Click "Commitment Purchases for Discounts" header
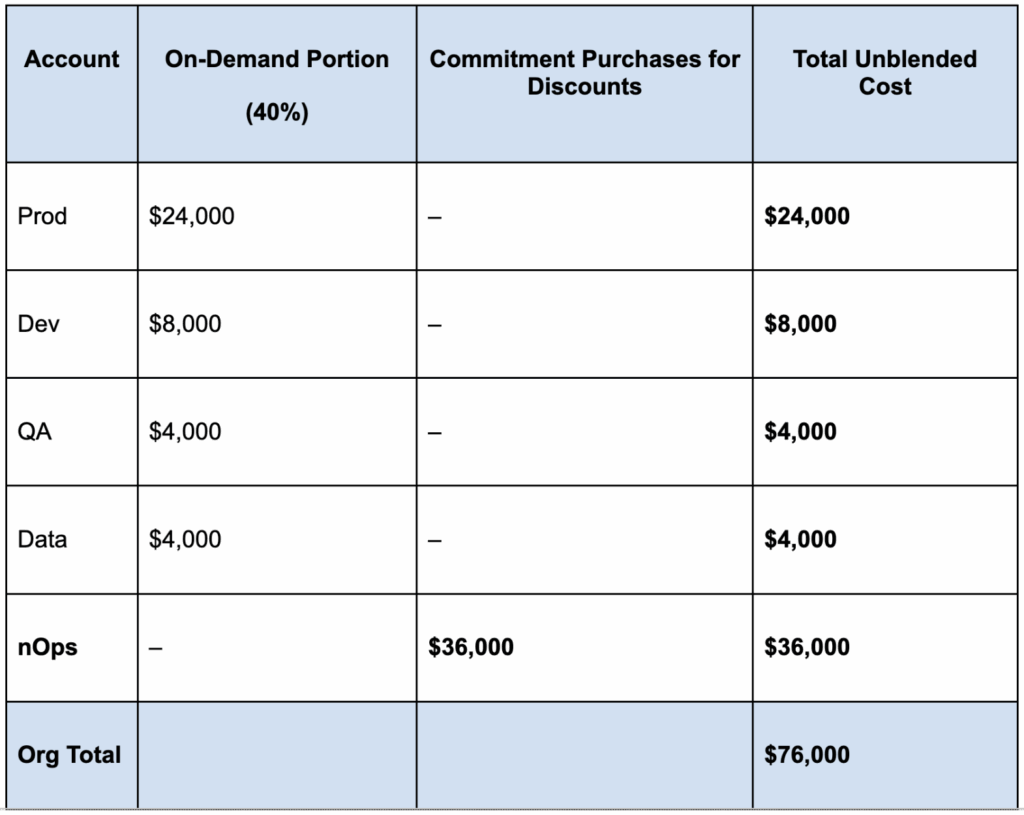The image size is (1024, 815). click(585, 73)
